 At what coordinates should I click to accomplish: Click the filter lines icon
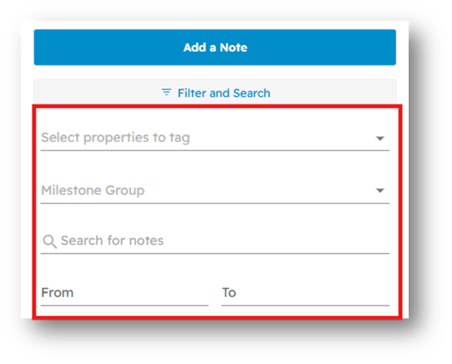pos(166,92)
